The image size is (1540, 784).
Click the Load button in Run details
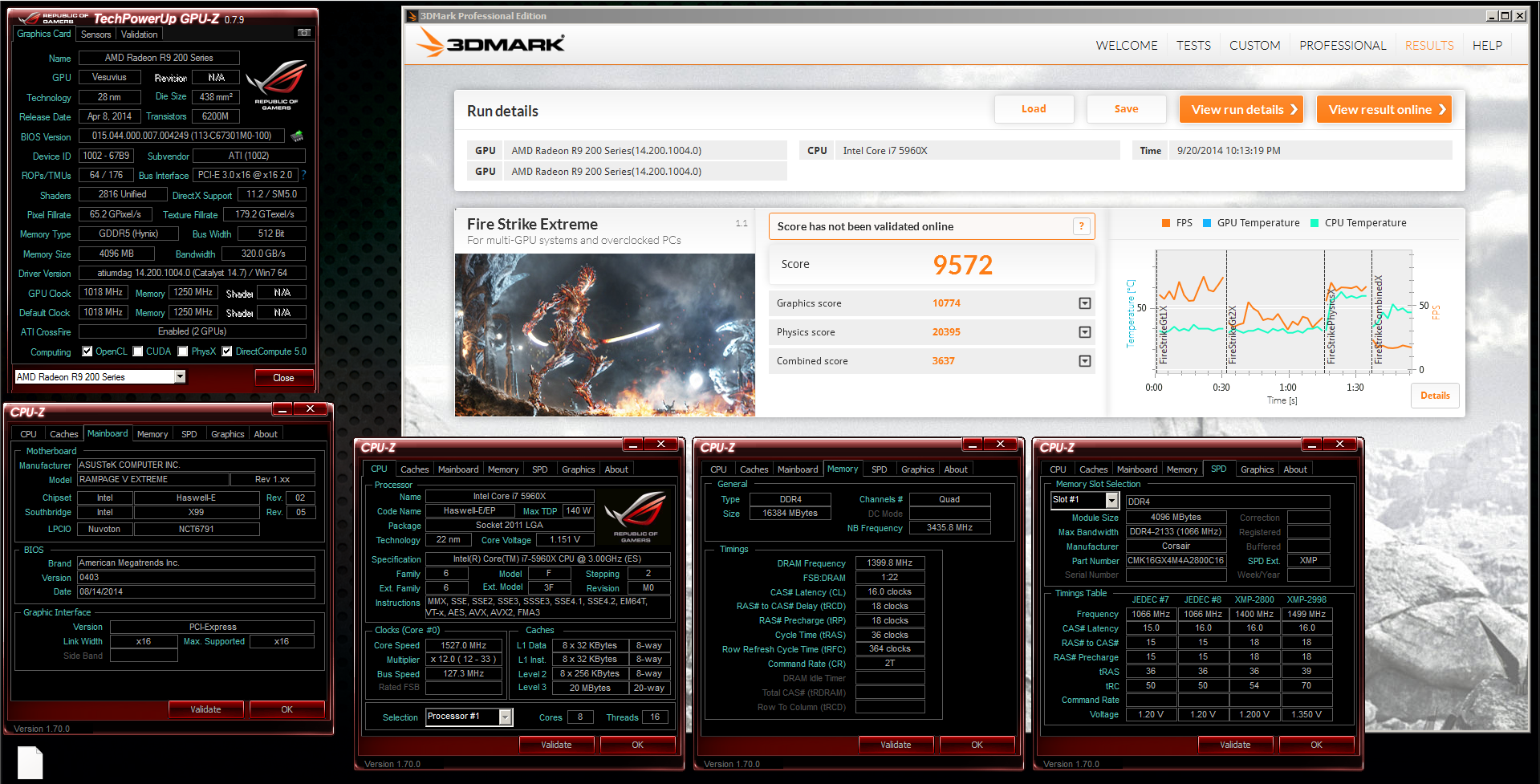[x=1034, y=109]
